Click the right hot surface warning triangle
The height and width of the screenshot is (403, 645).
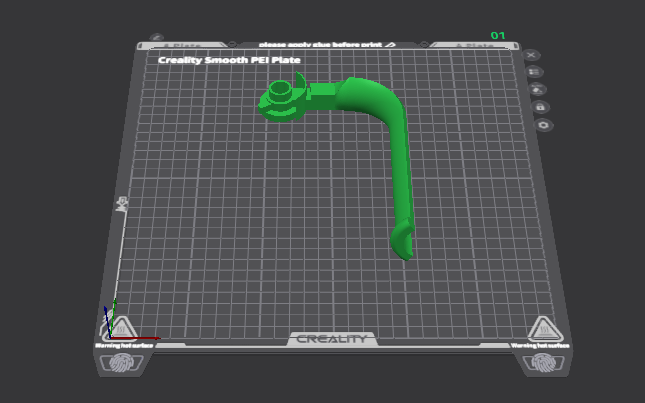pos(545,329)
